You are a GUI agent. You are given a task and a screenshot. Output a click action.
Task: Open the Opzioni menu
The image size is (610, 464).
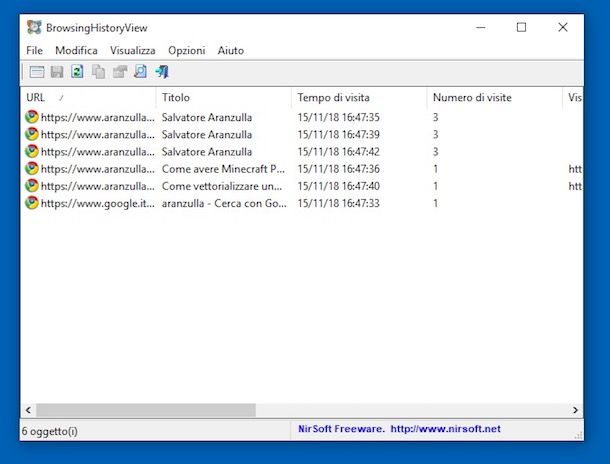point(186,51)
